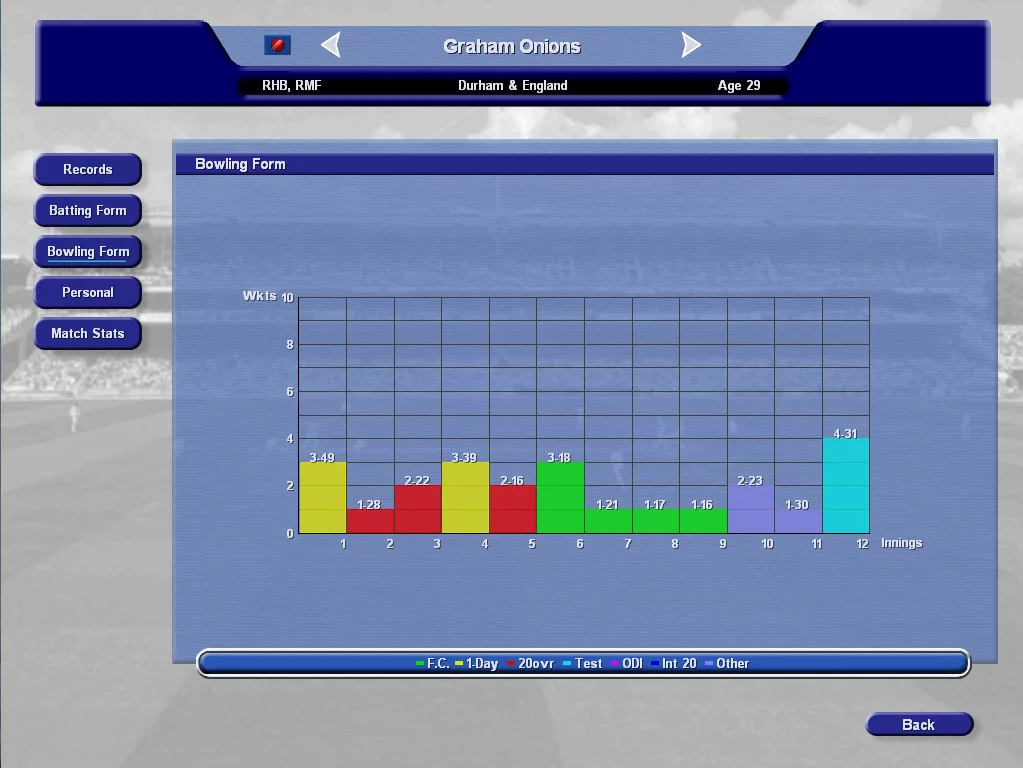Select the Bowling Form tab
The image size is (1023, 768).
(87, 252)
